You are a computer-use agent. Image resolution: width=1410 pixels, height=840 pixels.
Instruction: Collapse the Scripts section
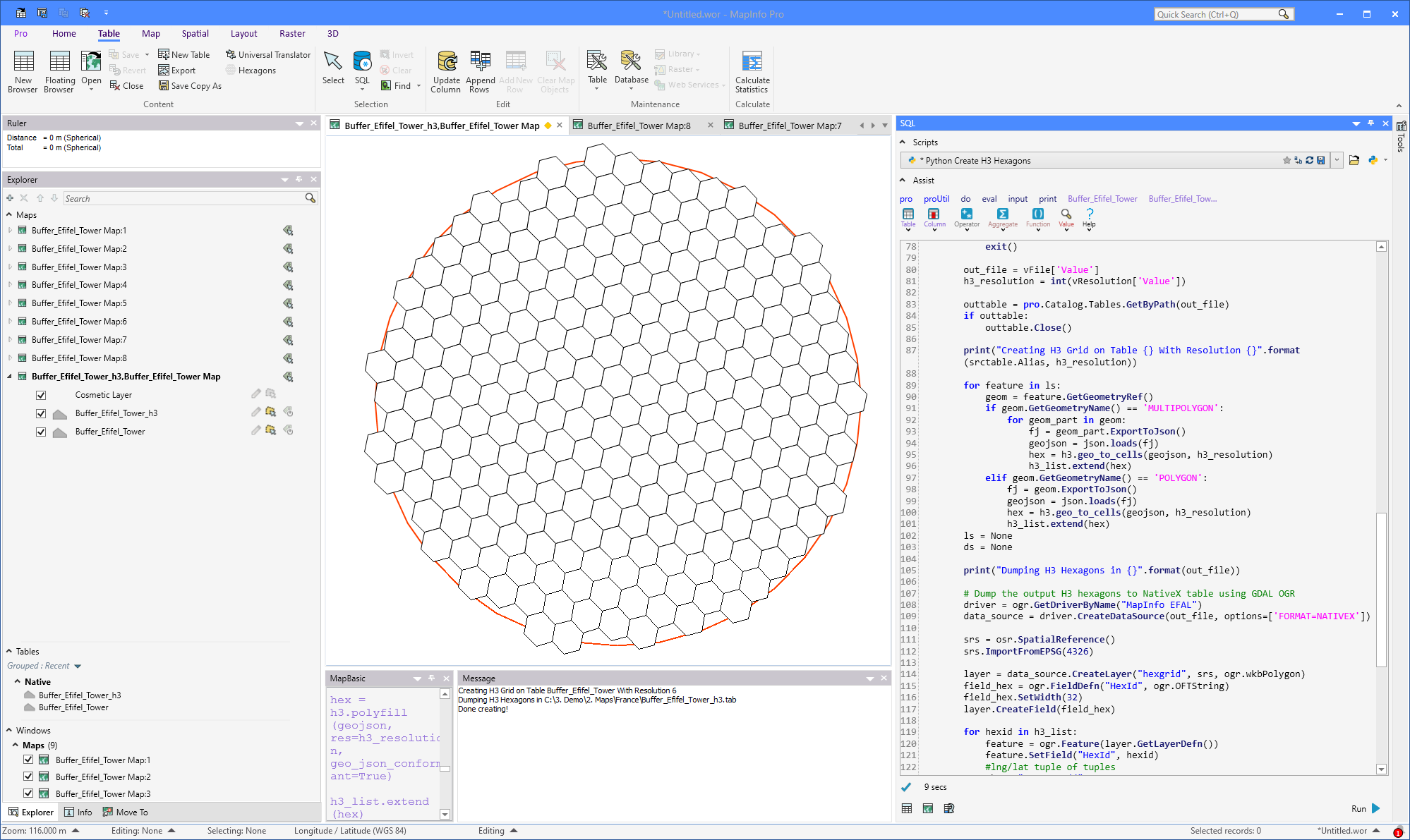point(903,142)
